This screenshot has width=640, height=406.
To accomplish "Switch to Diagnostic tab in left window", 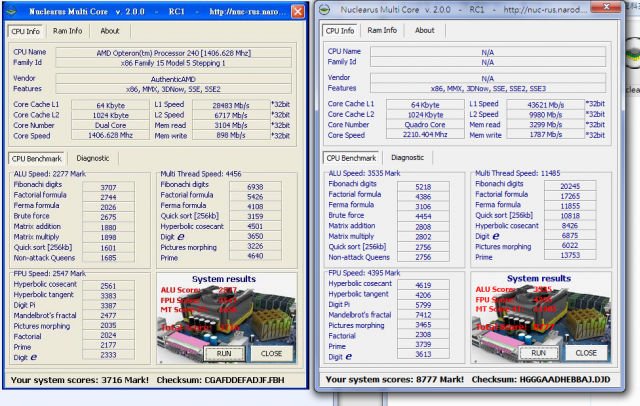I will click(93, 158).
